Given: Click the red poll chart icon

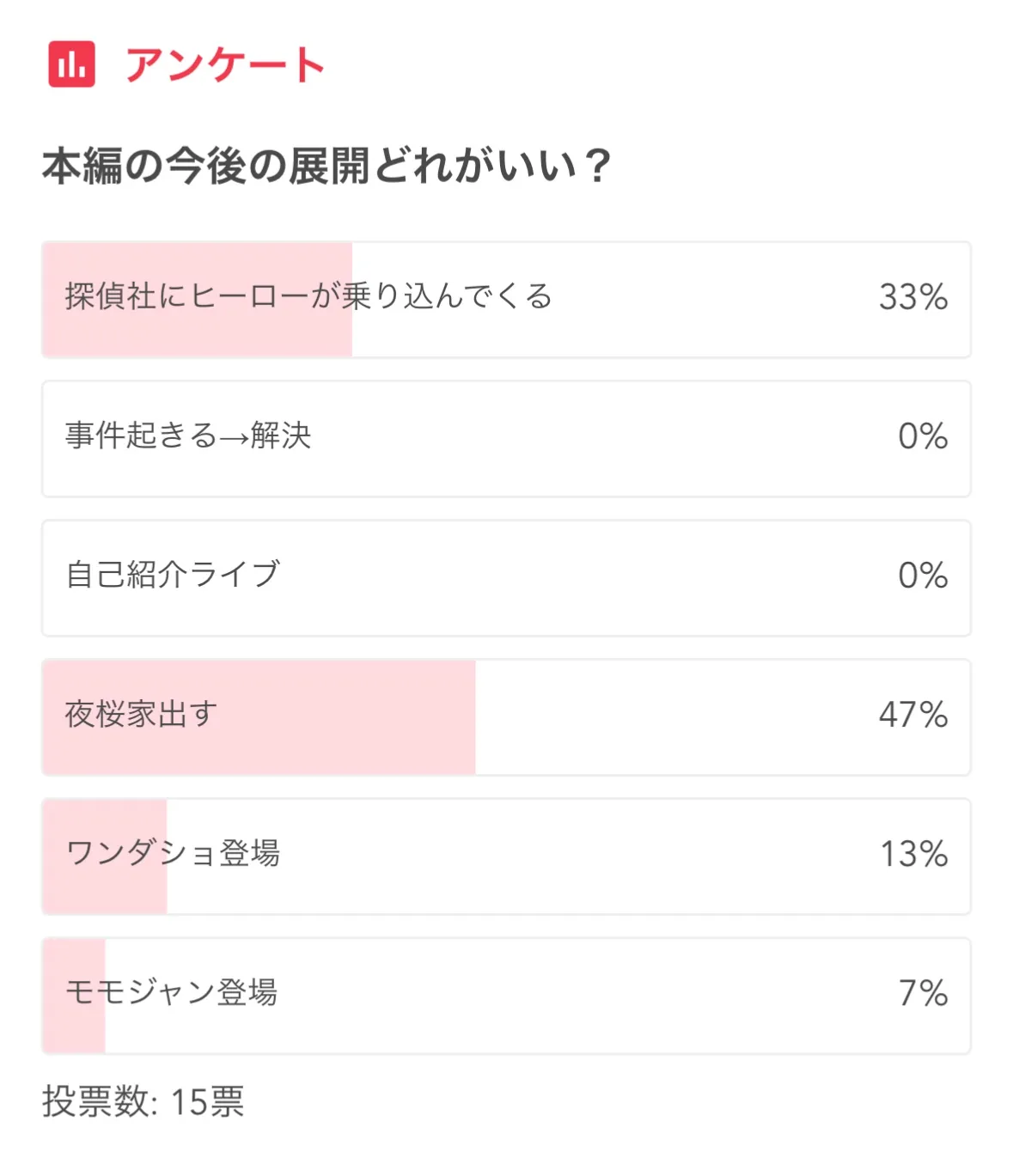Looking at the screenshot, I should [71, 64].
